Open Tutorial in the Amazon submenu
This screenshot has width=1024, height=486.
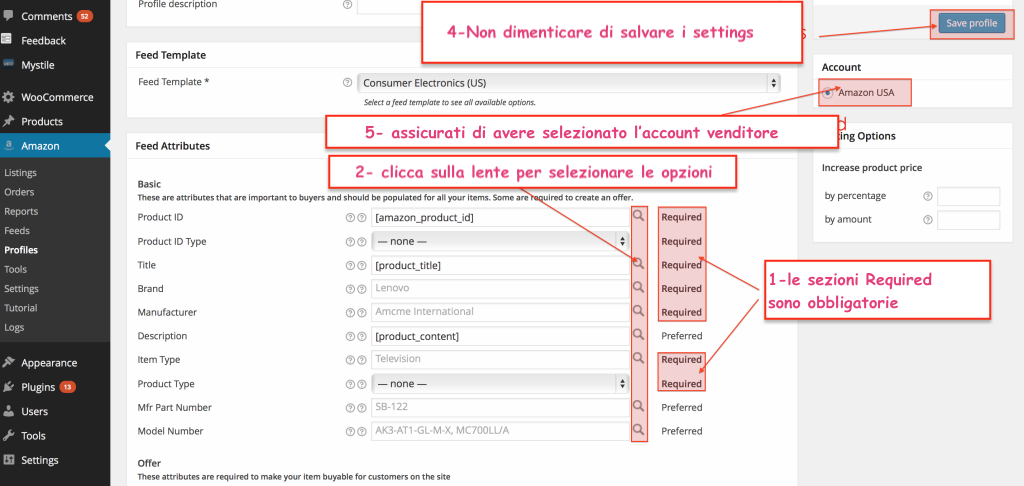click(x=21, y=308)
